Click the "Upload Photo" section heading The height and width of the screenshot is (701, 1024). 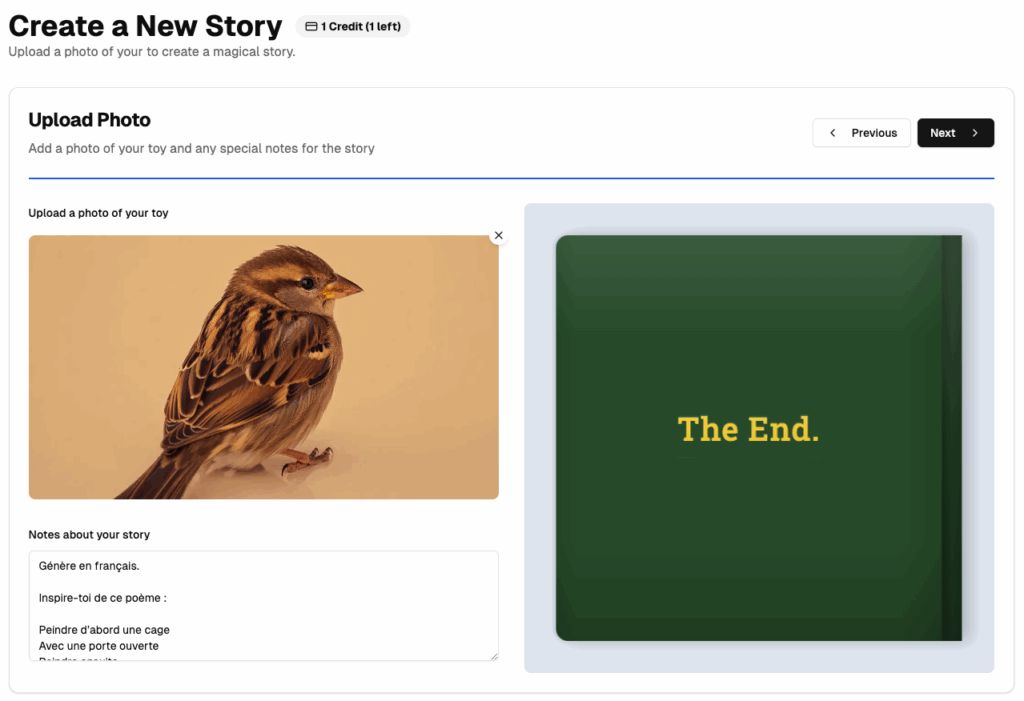pyautogui.click(x=89, y=120)
